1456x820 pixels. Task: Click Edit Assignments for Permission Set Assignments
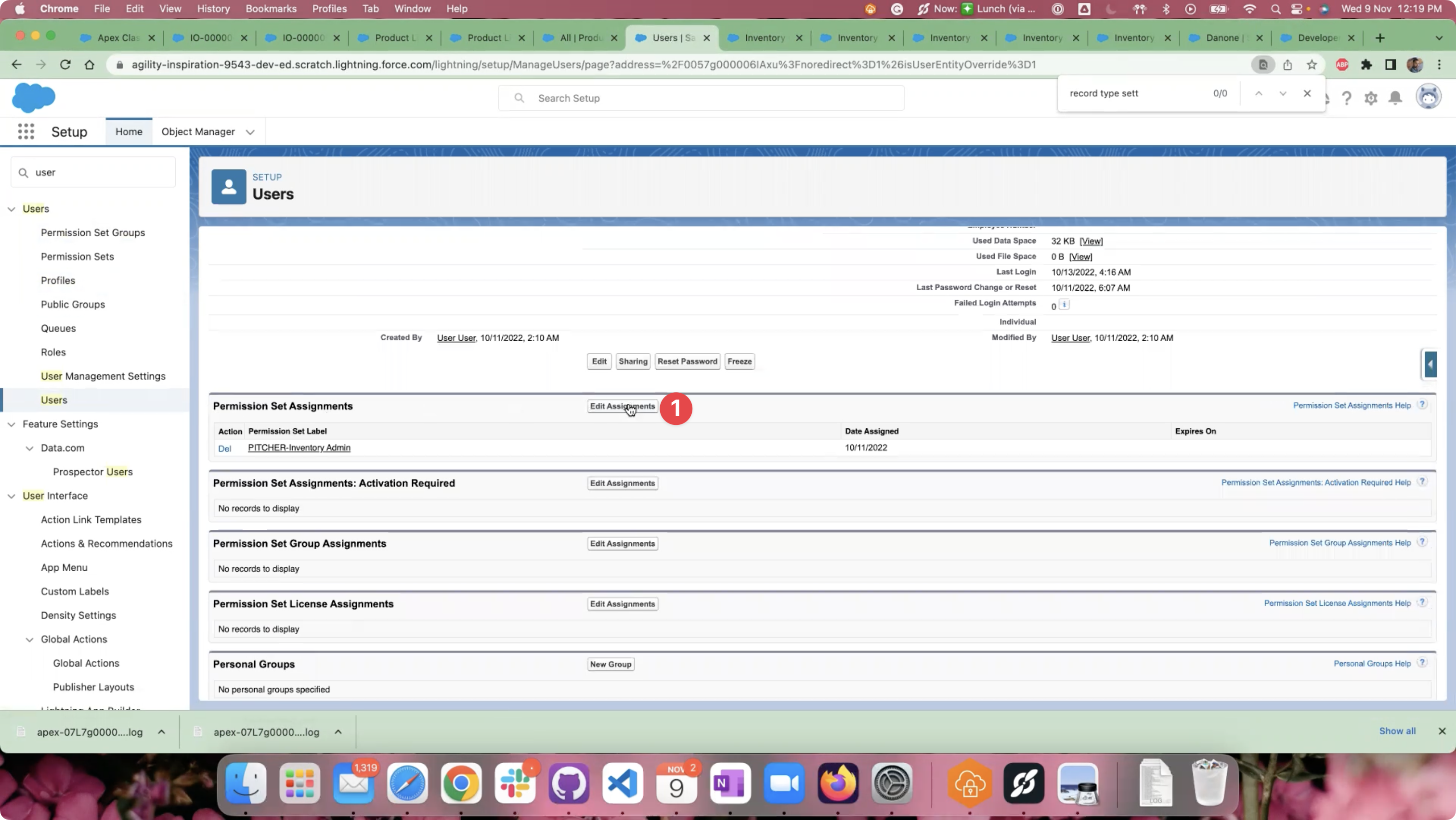click(x=622, y=406)
